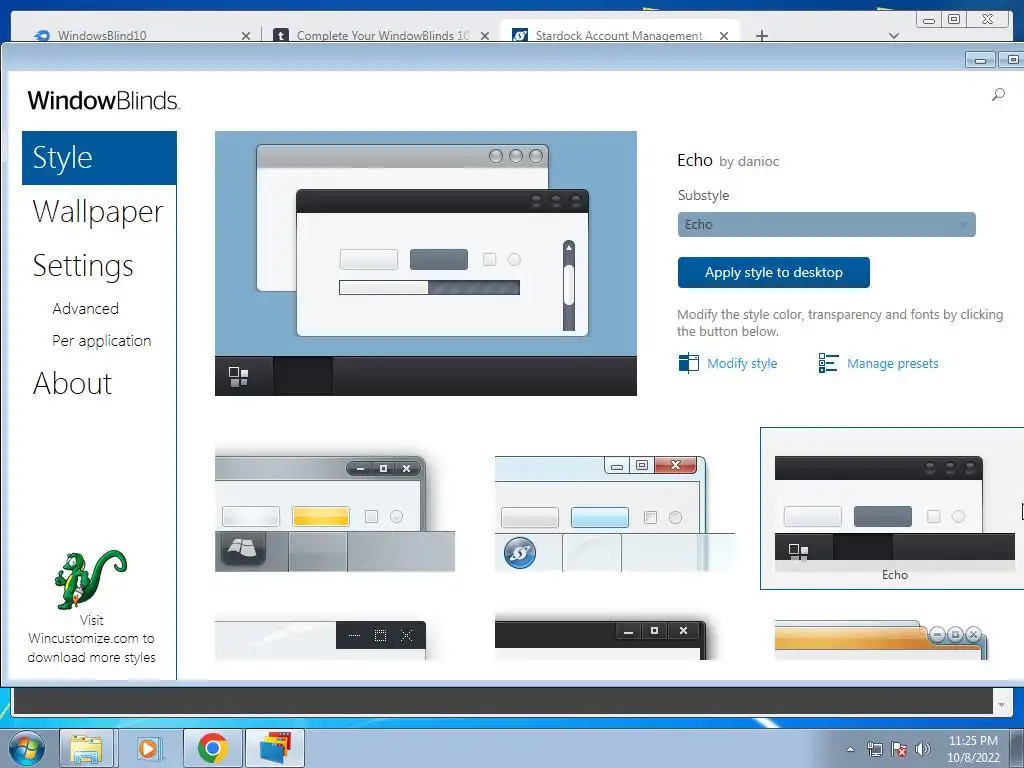
Task: Click the volume speaker tray icon
Action: 923,749
